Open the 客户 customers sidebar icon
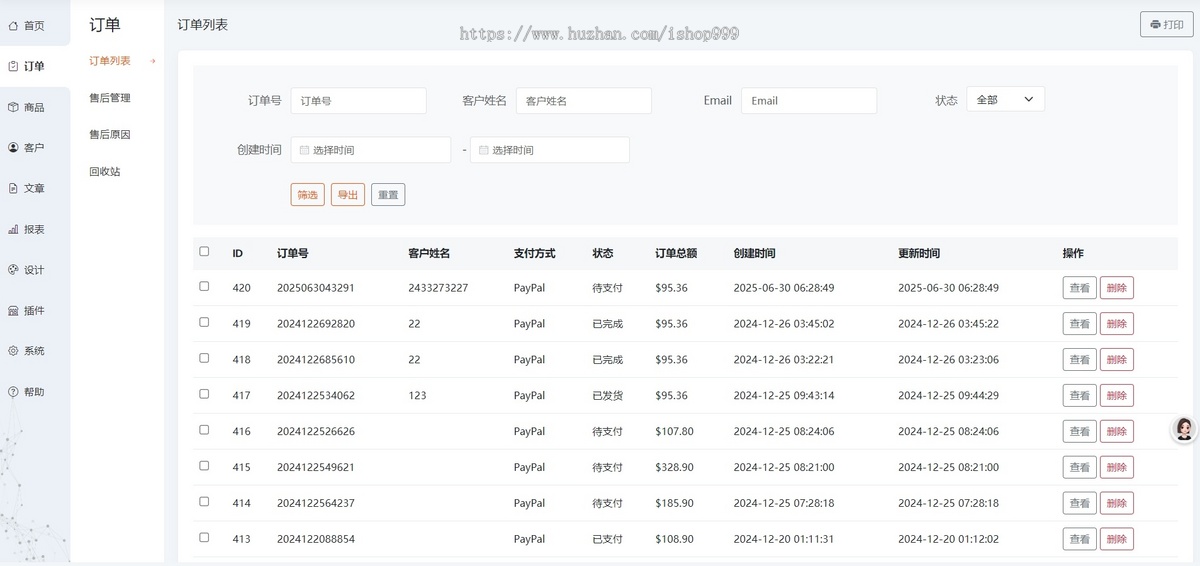This screenshot has height=566, width=1200. point(13,148)
